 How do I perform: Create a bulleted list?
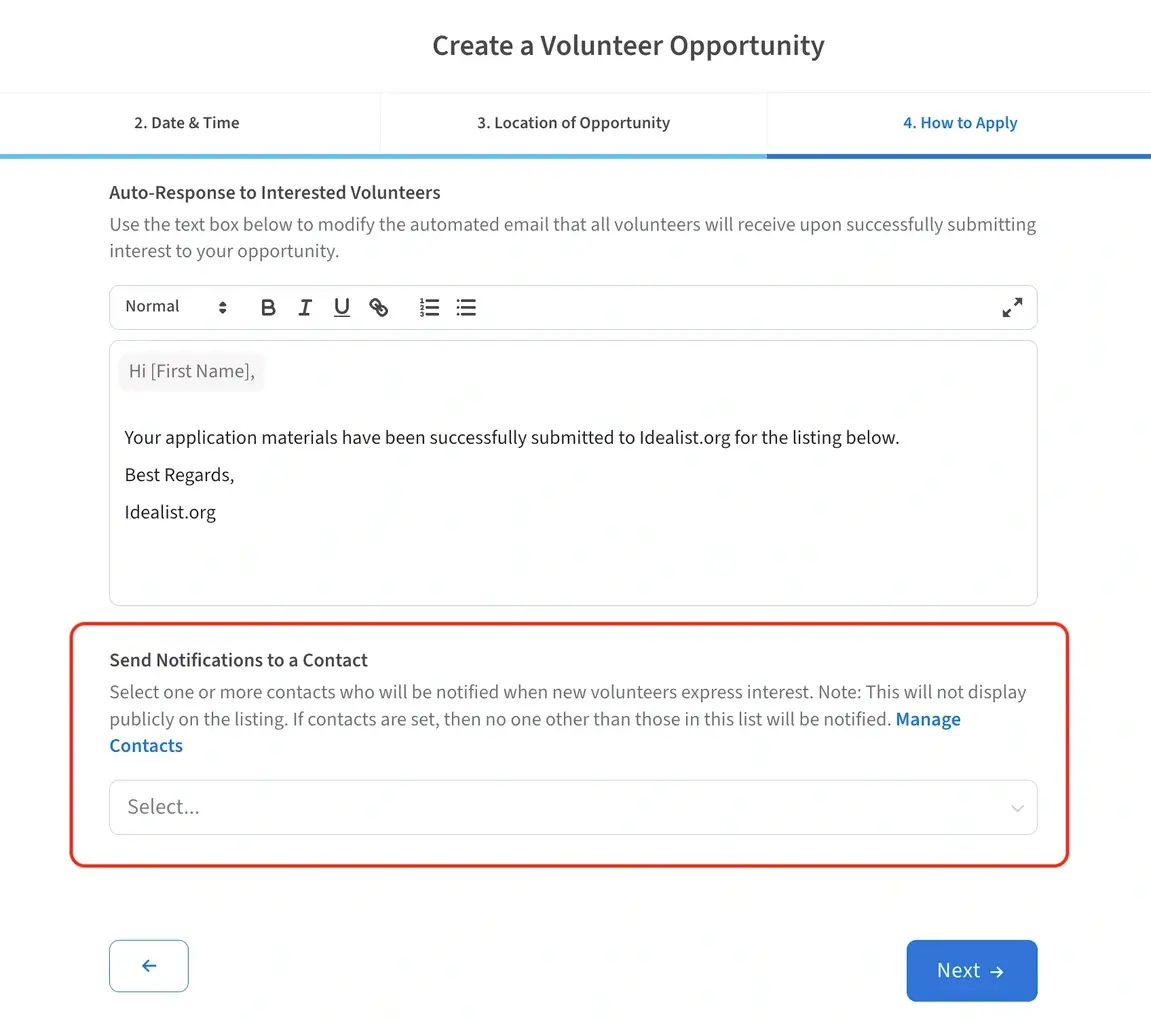click(x=466, y=307)
